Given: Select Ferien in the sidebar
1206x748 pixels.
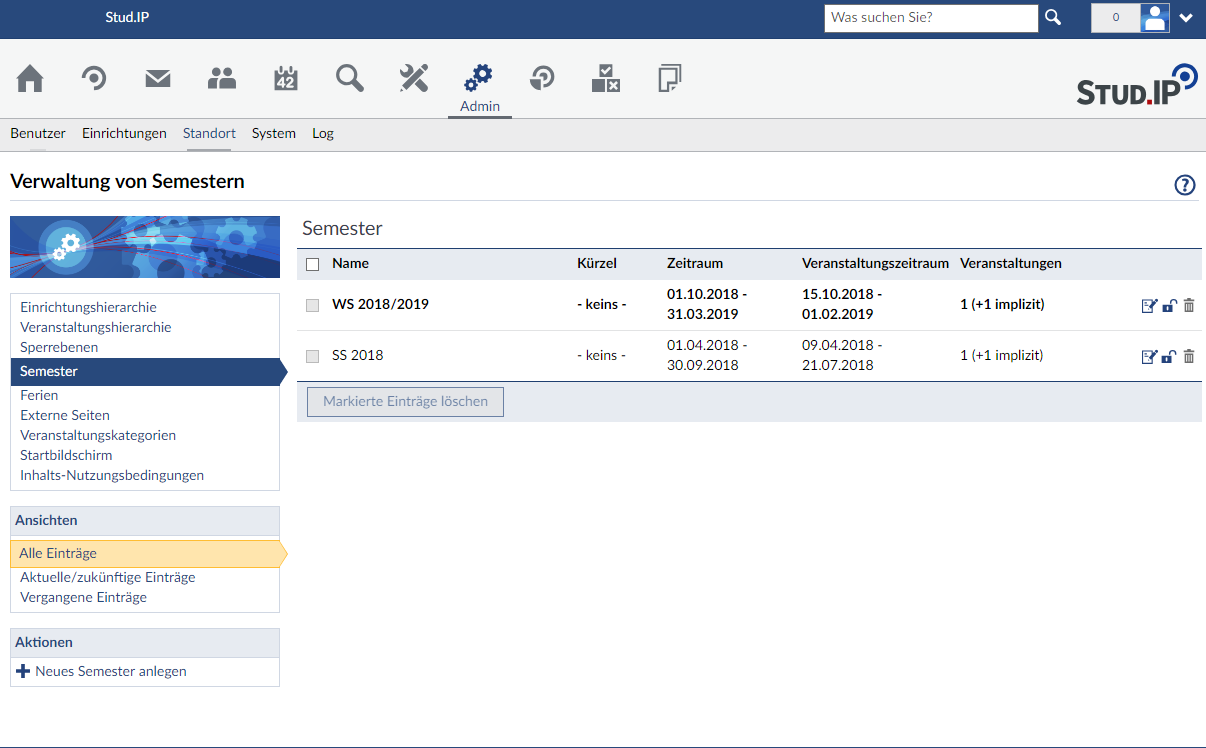Looking at the screenshot, I should tap(39, 395).
